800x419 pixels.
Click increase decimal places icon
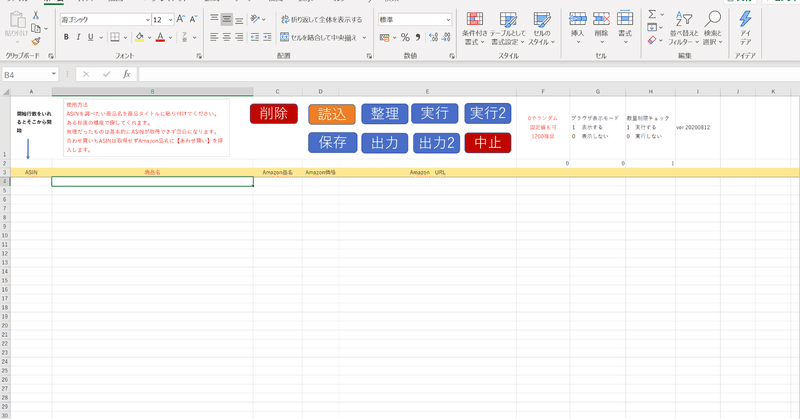pos(434,37)
